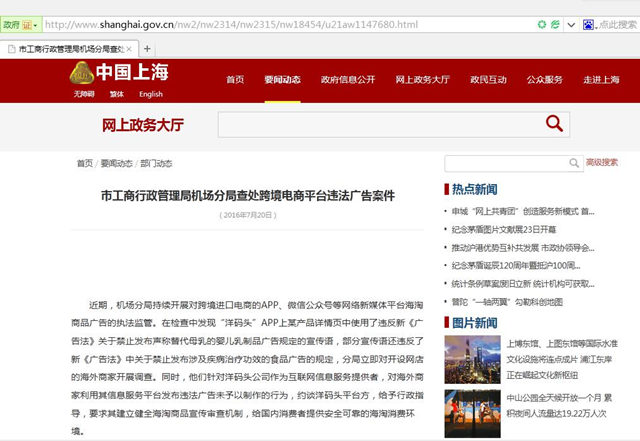Open news item 申城"网上共青团"创造服务新模式
The width and height of the screenshot is (640, 441).
pos(523,211)
